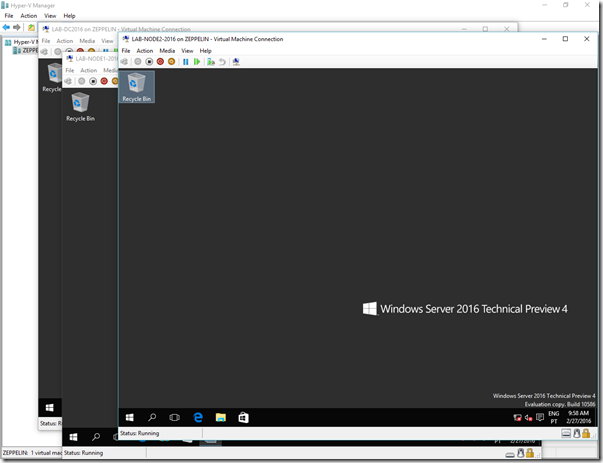Open Action Center in LAB-NODE2 tray
603x463 pixels.
(540, 417)
